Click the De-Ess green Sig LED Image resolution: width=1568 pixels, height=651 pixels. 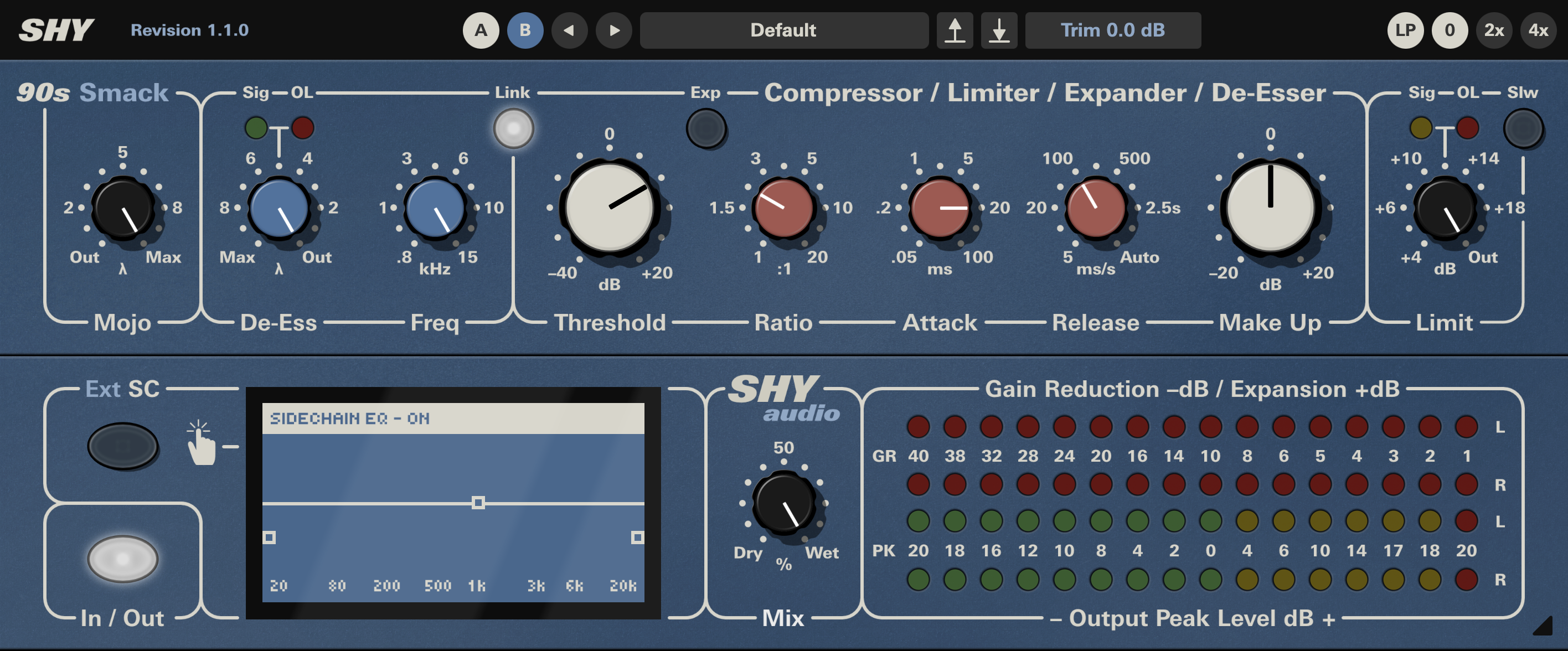(256, 128)
